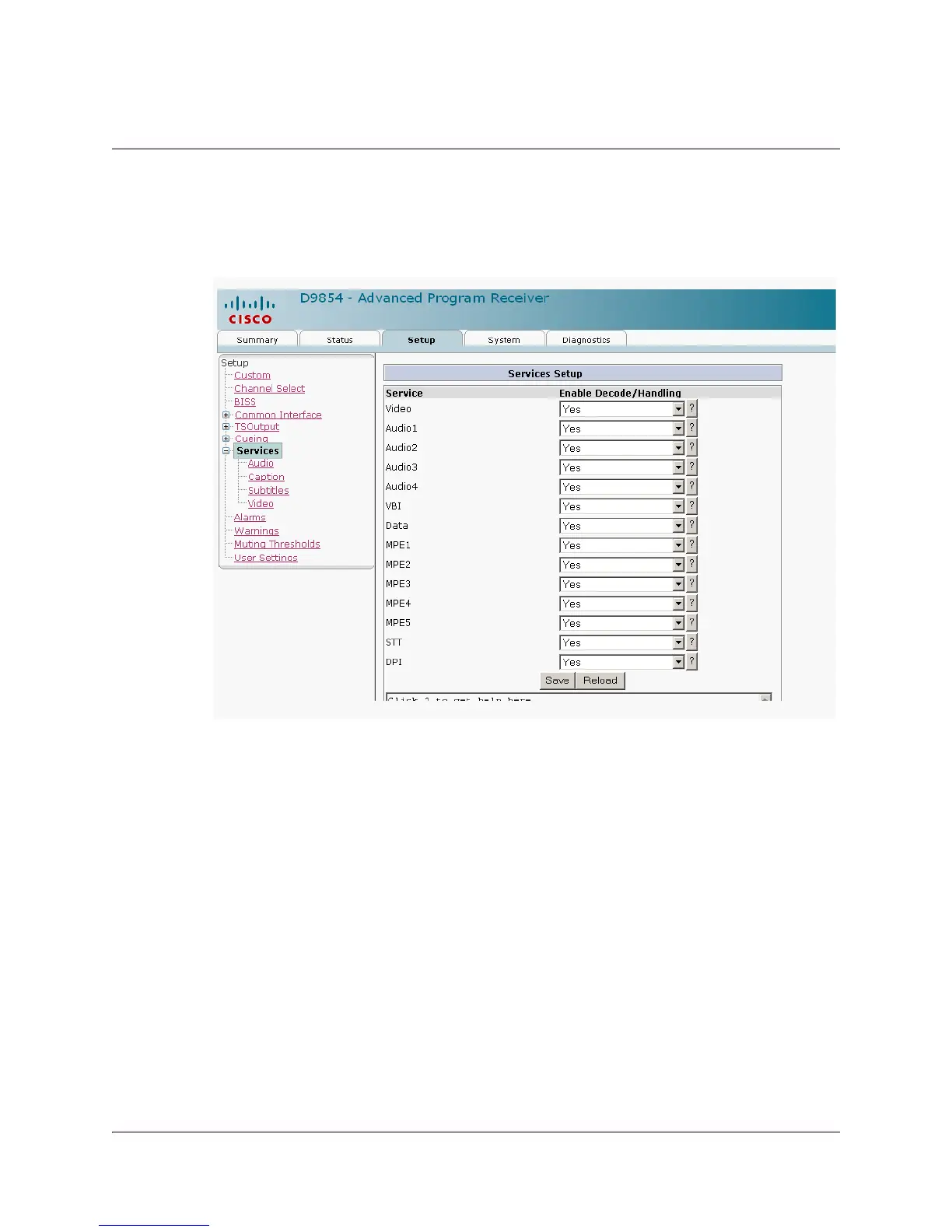Open the STT Enable Decode dropdown
This screenshot has width=952, height=1232.
[x=621, y=642]
